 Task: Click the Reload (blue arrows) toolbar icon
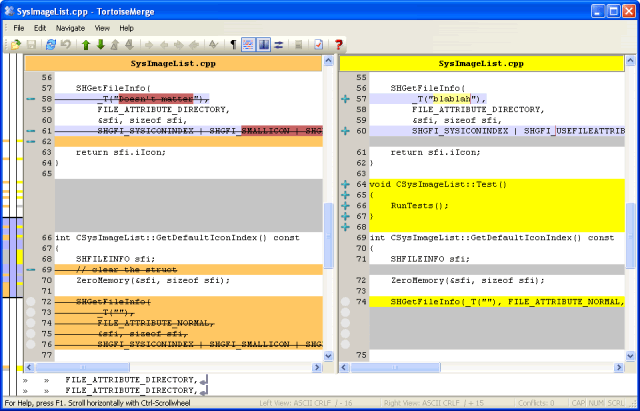(51, 45)
